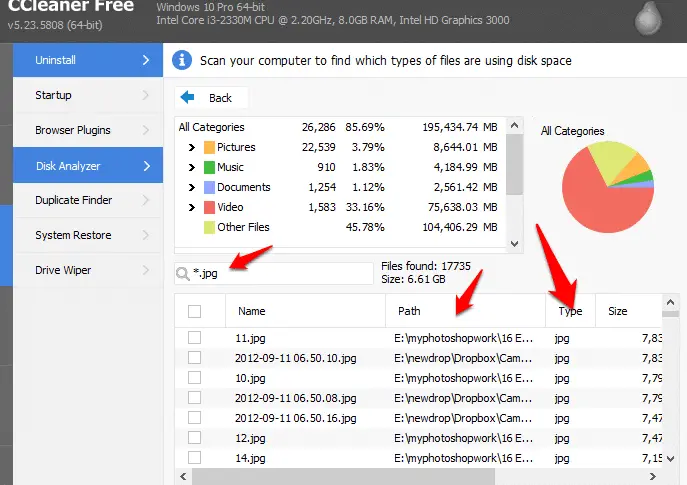Viewport: 687px width, 485px height.
Task: Click the file list scroll-up arrow
Action: pos(670,302)
